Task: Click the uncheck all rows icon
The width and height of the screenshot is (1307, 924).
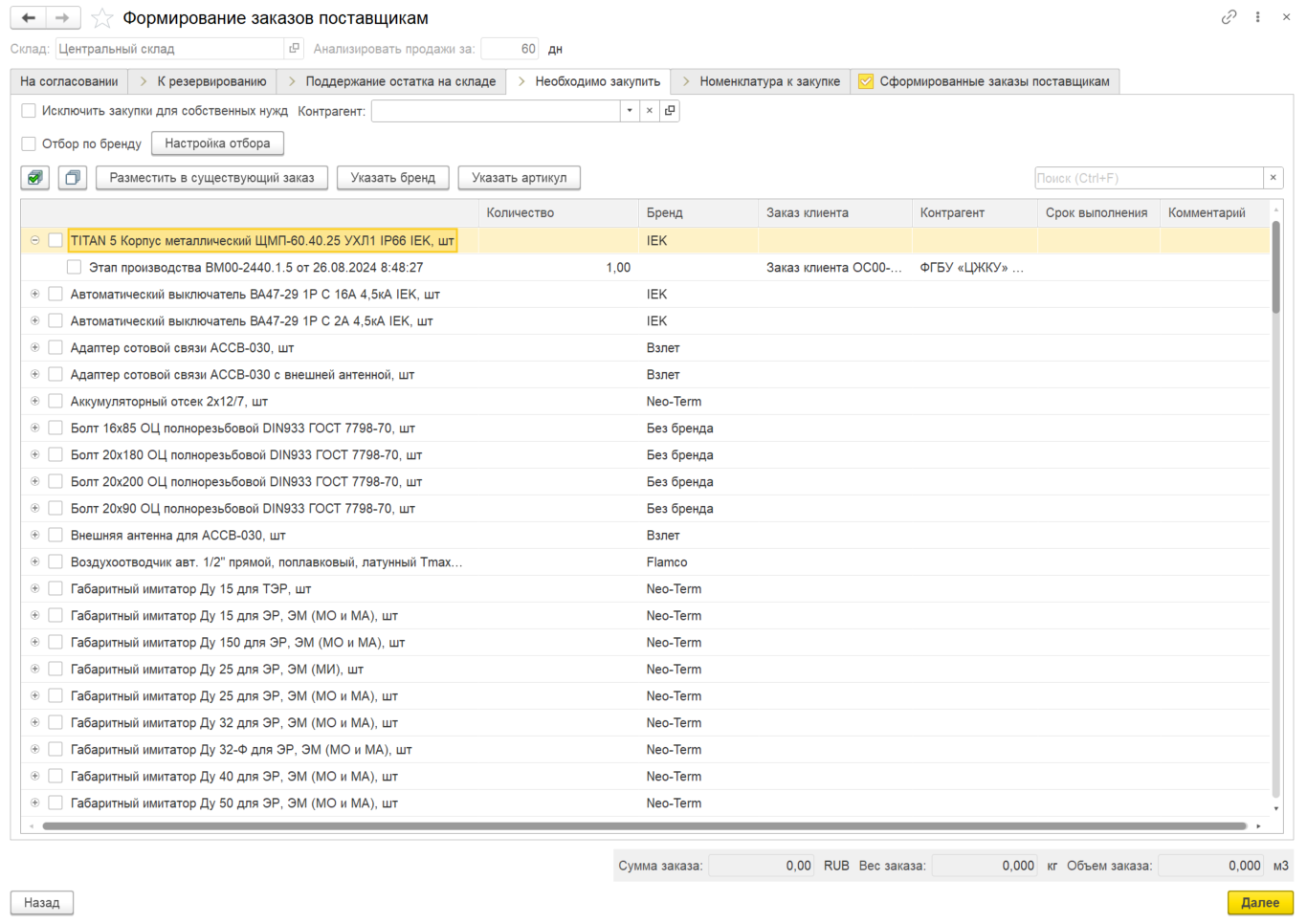Action: click(x=73, y=178)
